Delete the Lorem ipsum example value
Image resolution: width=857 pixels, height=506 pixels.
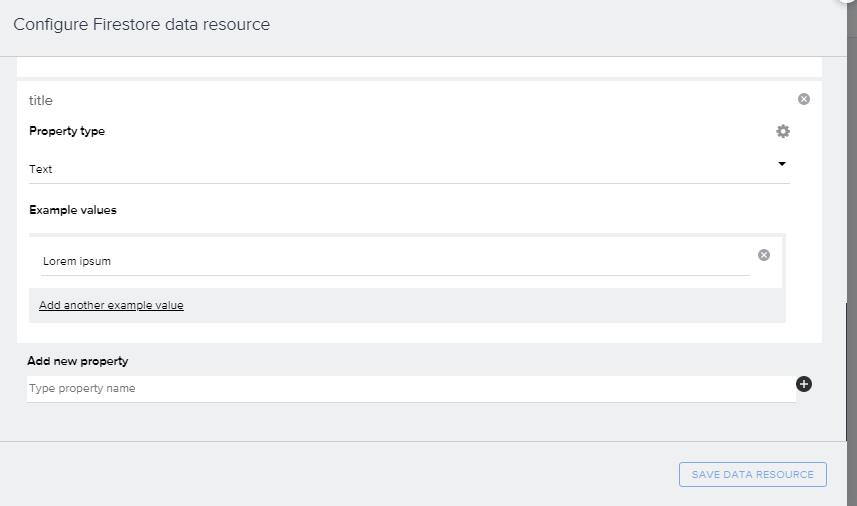[x=764, y=255]
